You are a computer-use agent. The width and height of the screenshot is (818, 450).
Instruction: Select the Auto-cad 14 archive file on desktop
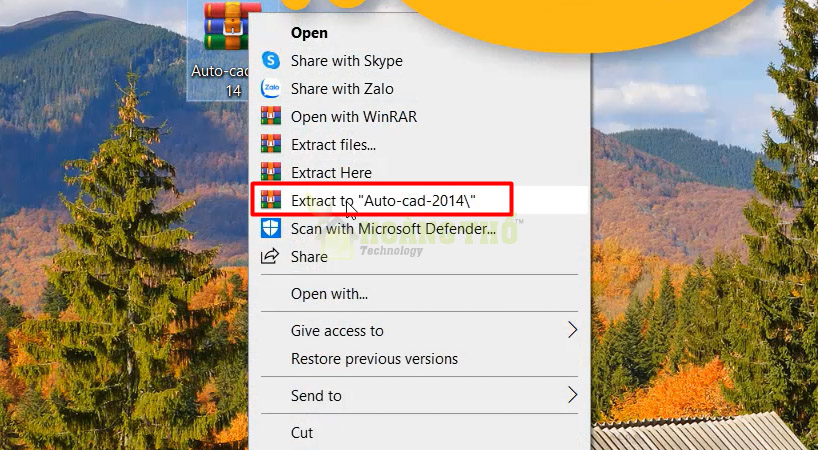tap(225, 30)
